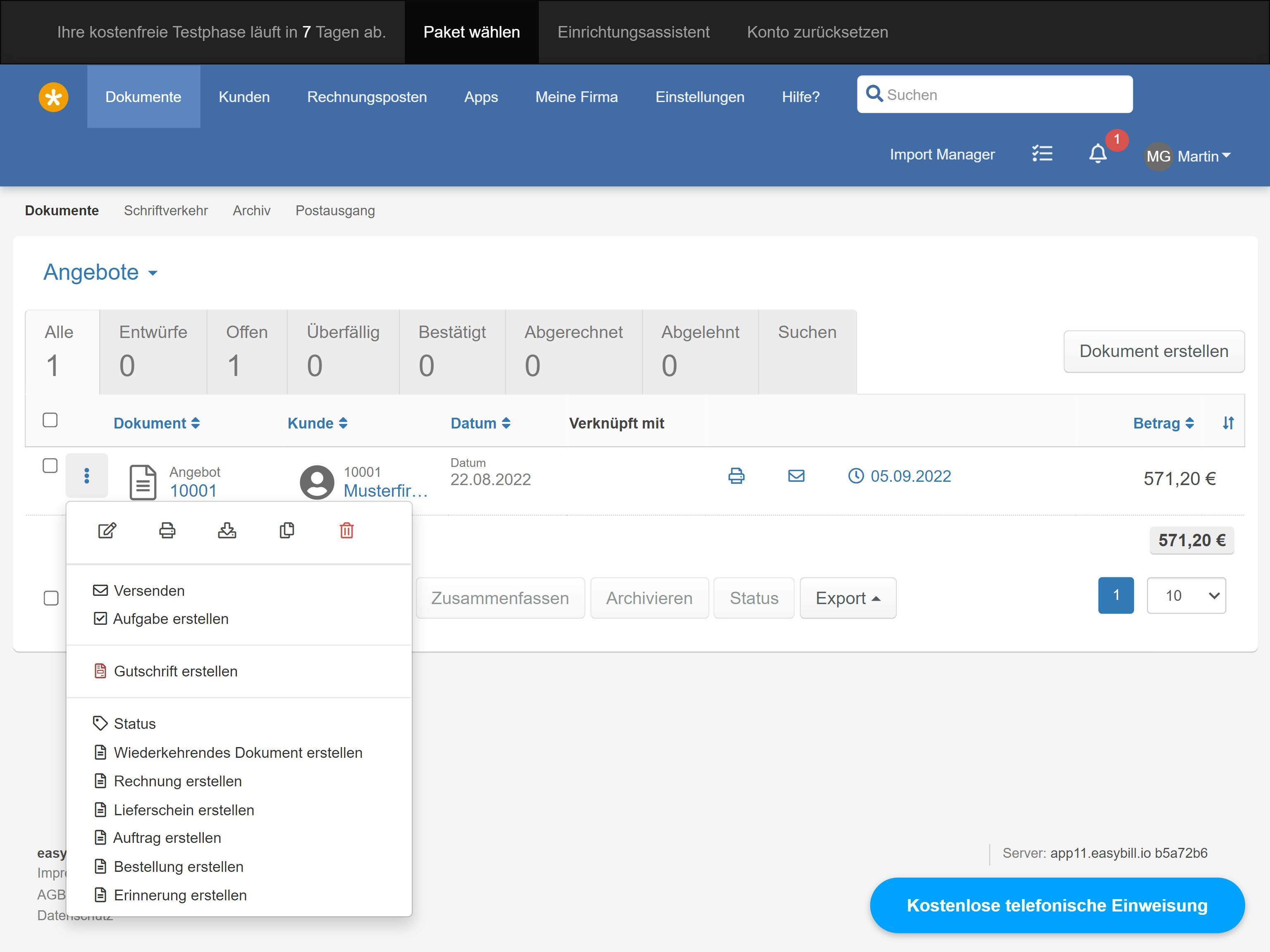Check the bottom bulk-action checkbox
The image size is (1270, 952).
51,598
